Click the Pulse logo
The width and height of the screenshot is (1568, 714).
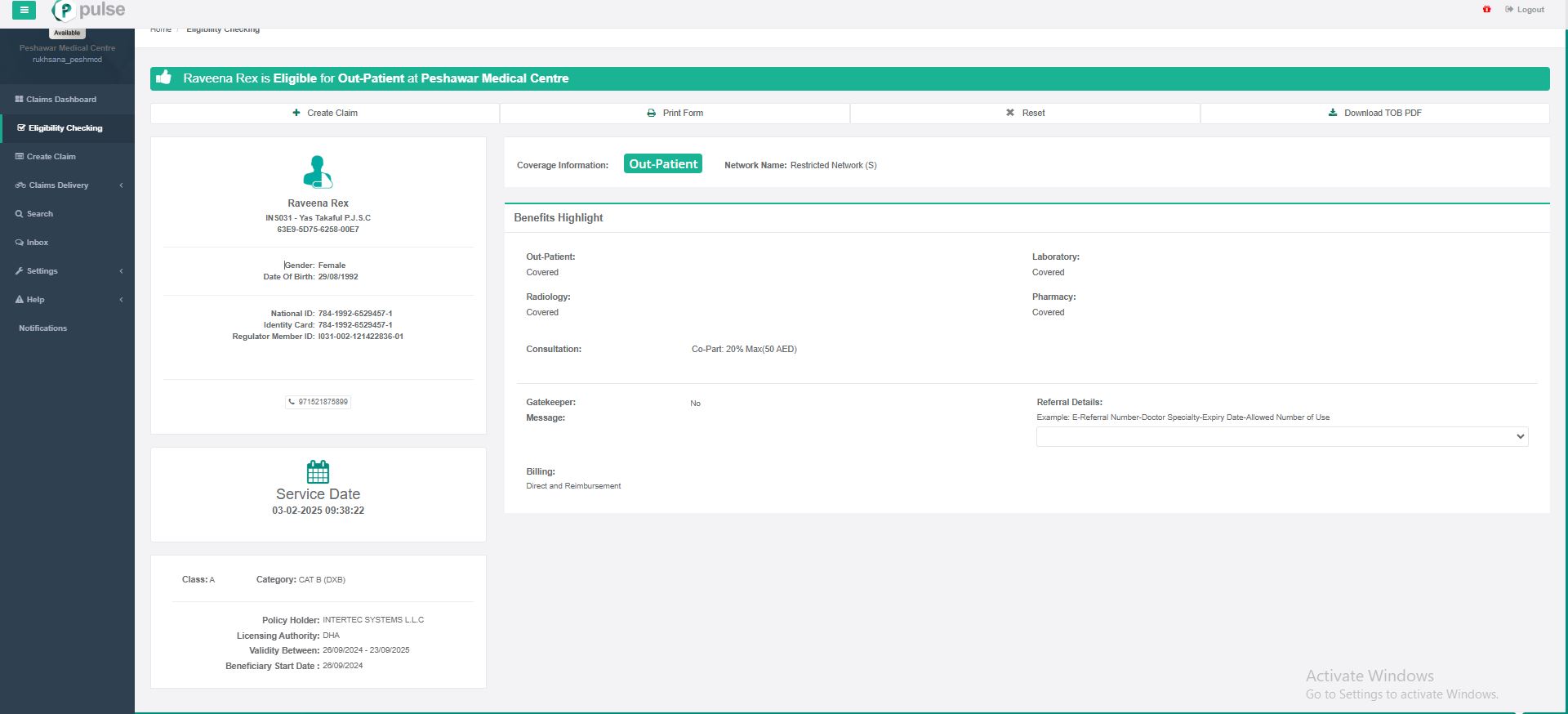click(x=89, y=10)
